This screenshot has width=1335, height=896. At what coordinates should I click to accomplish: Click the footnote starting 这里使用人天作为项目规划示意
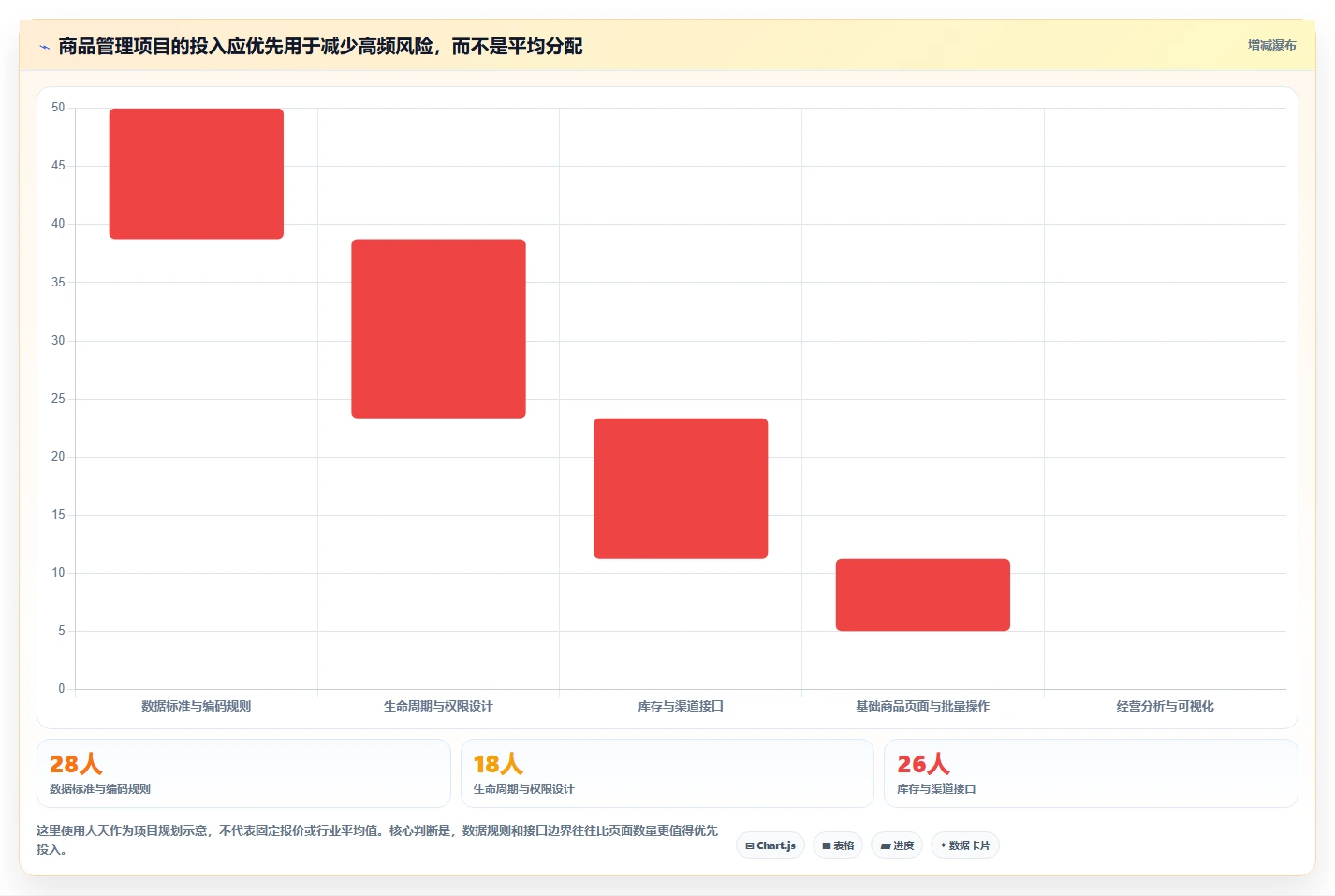377,840
